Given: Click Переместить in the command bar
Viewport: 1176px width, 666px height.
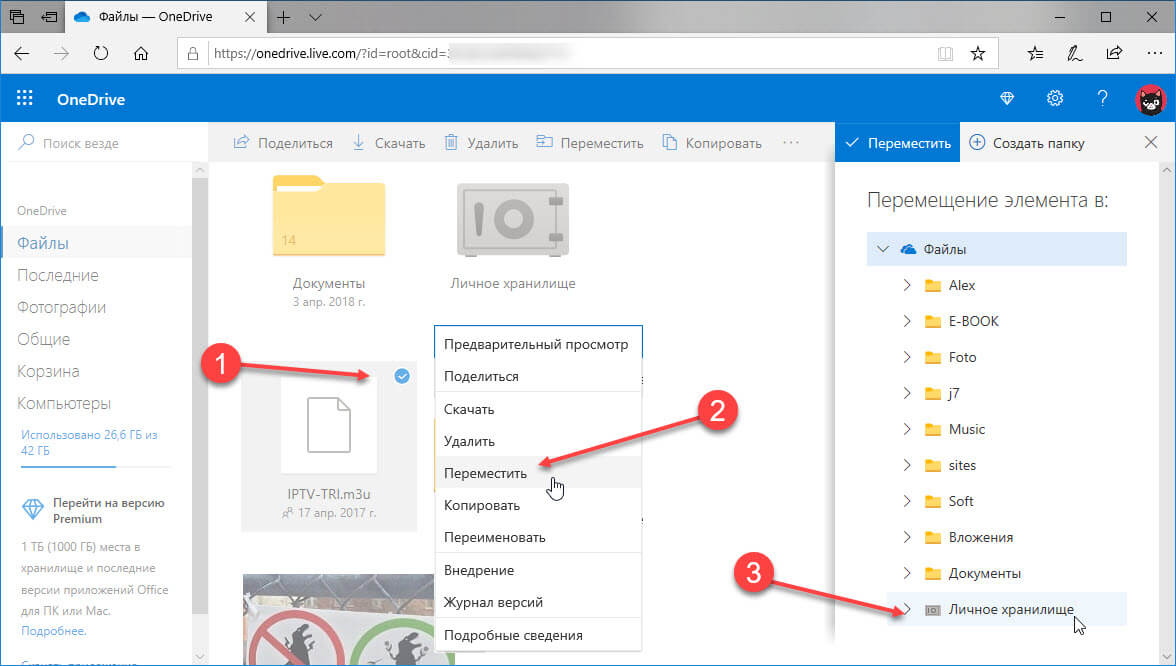Looking at the screenshot, I should click(x=590, y=142).
